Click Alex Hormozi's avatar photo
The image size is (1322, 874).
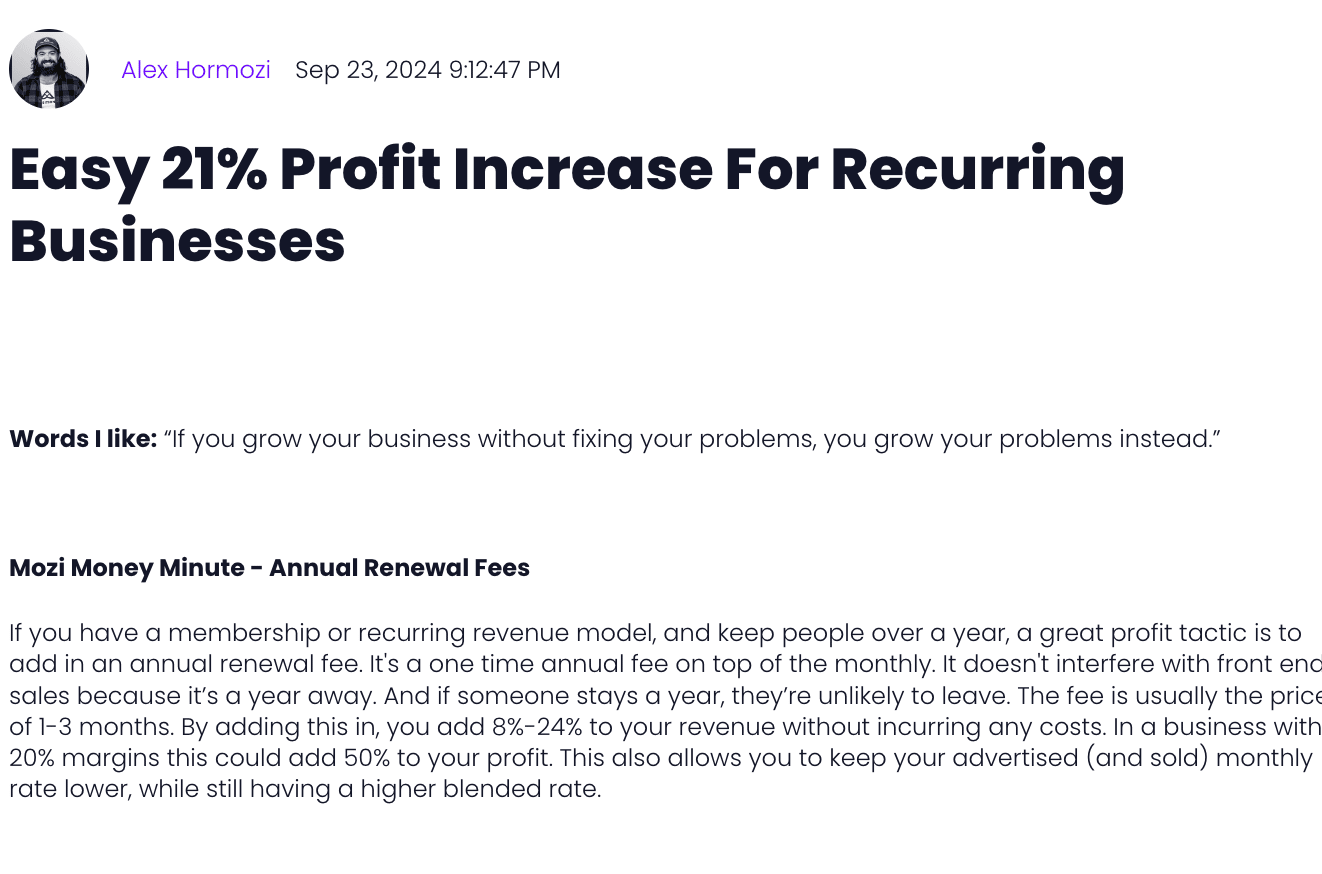click(49, 69)
